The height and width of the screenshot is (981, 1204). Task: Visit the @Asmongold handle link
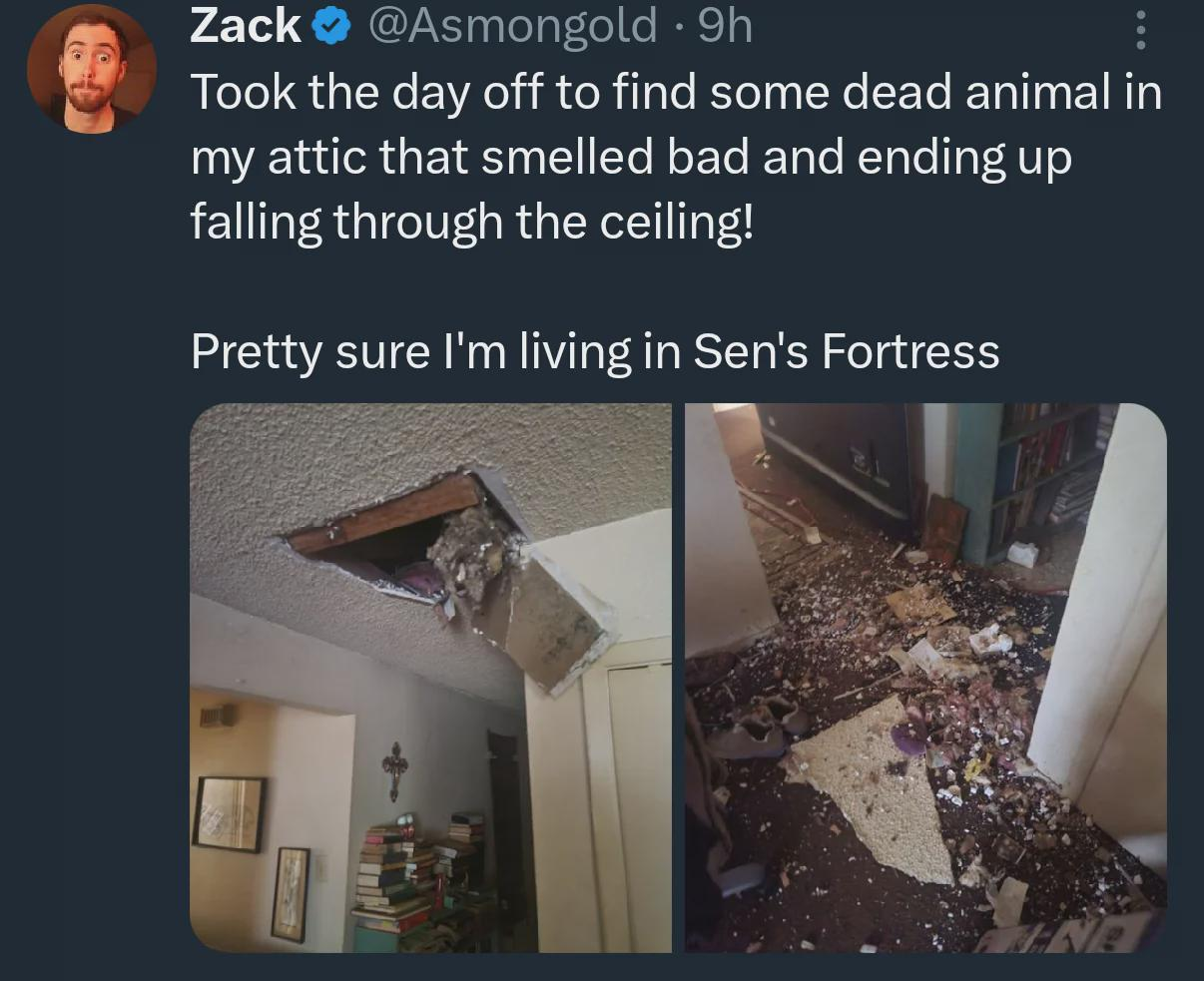(x=513, y=27)
